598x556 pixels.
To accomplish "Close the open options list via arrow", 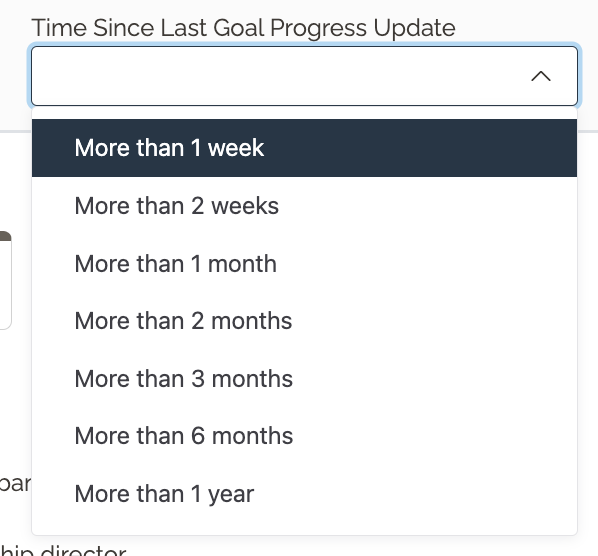I will tap(541, 76).
